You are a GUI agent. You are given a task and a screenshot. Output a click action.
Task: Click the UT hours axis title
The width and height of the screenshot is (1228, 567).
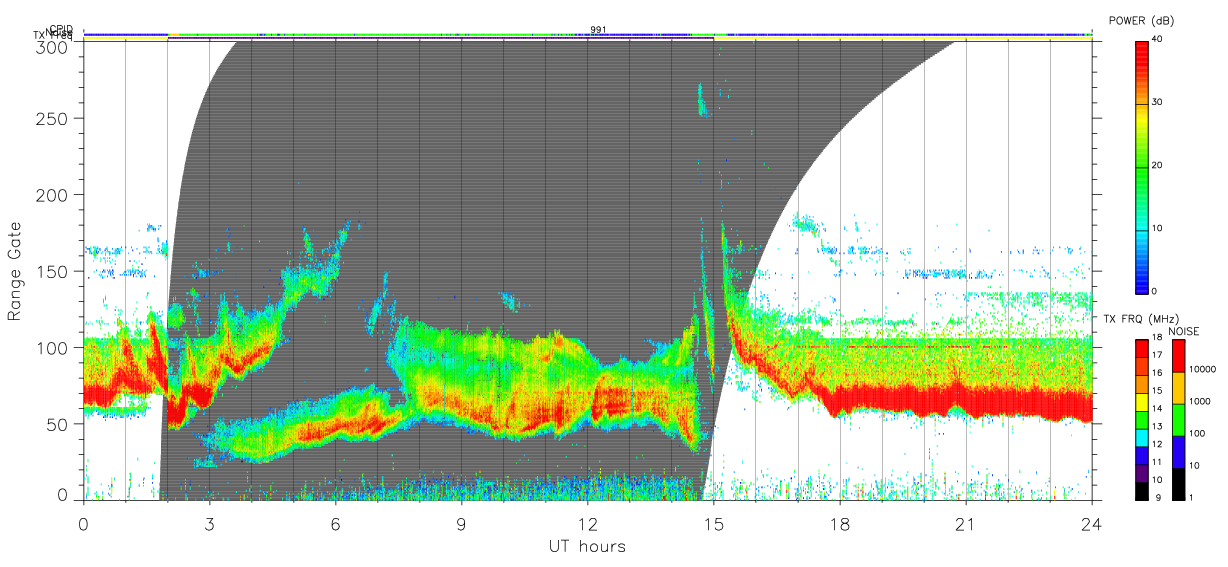587,546
